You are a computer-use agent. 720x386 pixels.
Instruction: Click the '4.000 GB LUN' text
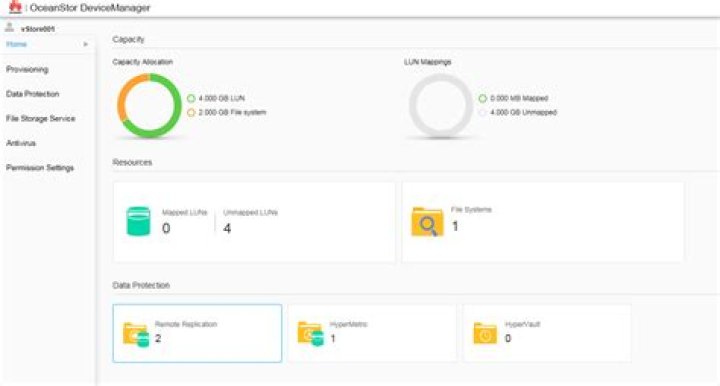click(222, 98)
